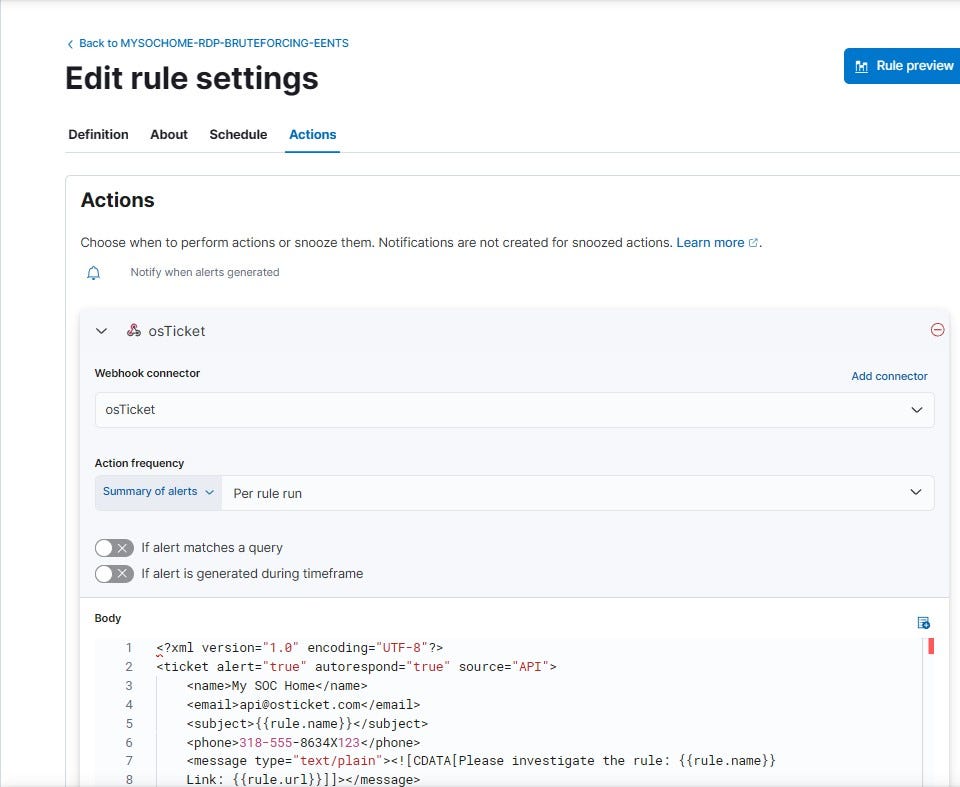The width and height of the screenshot is (960, 787).
Task: Click the ticket alert tag on line 2
Action: click(356, 666)
